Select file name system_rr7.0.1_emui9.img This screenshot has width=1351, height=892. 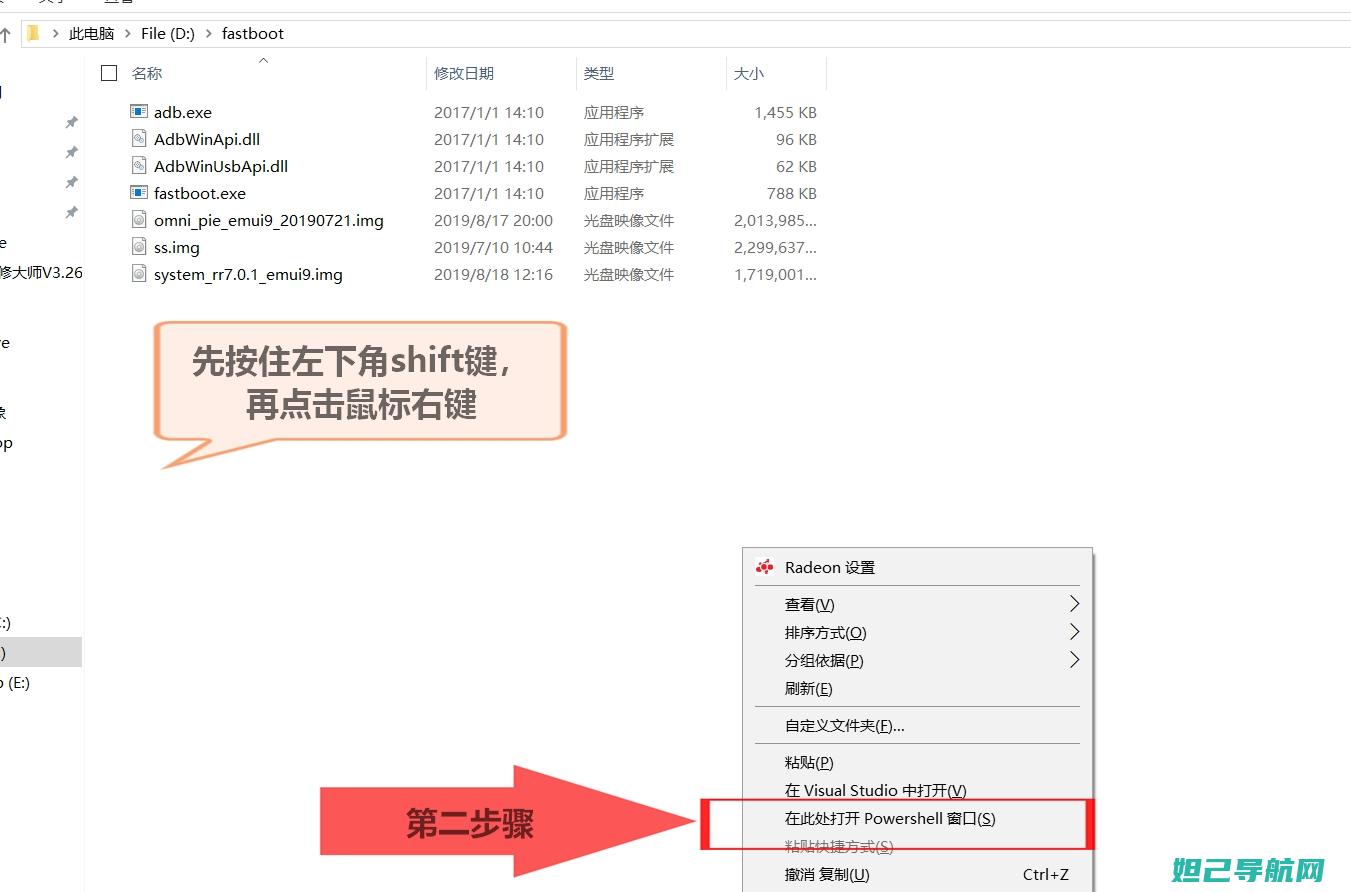(x=248, y=274)
